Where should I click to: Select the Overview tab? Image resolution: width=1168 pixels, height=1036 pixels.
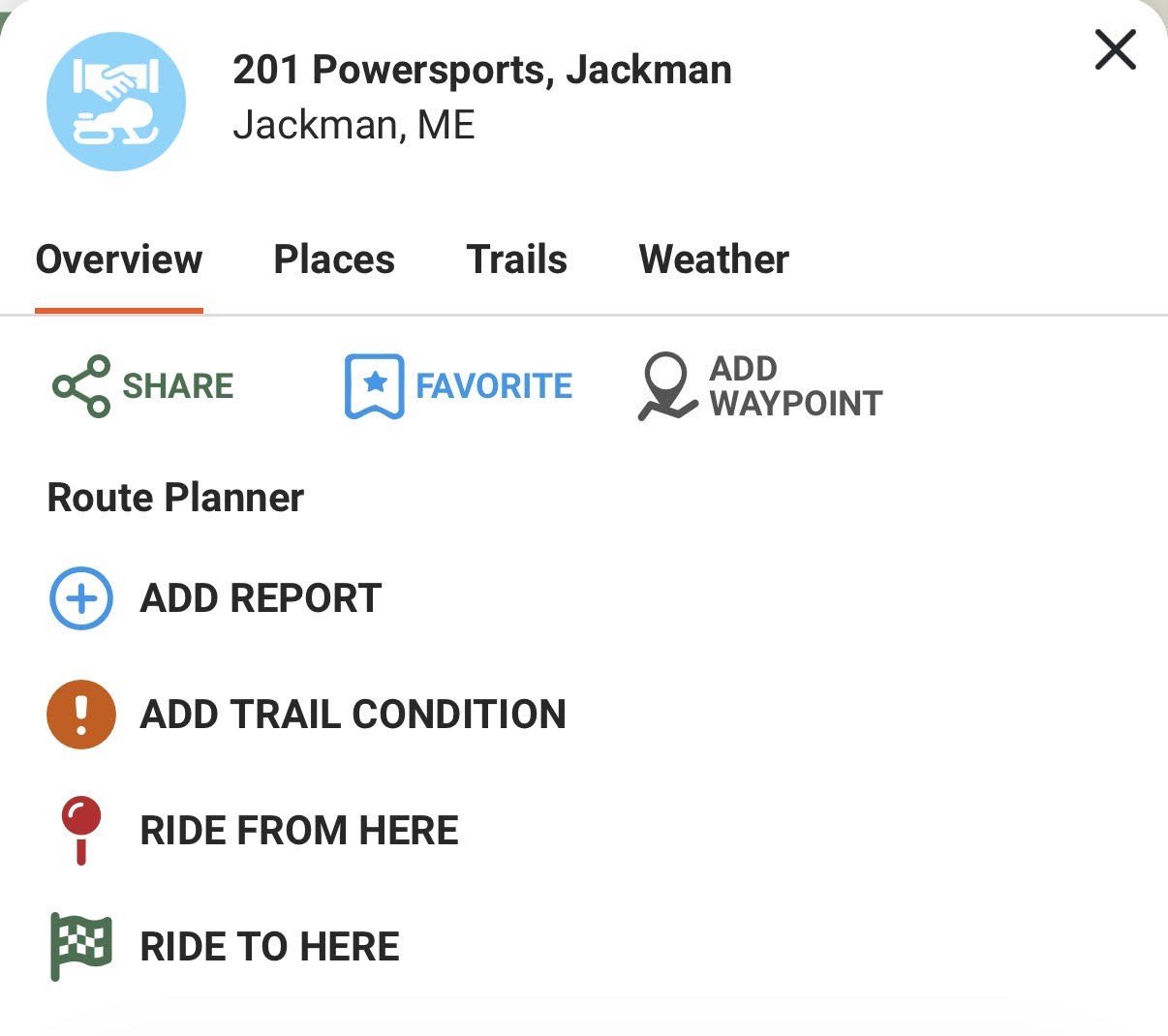pos(118,259)
